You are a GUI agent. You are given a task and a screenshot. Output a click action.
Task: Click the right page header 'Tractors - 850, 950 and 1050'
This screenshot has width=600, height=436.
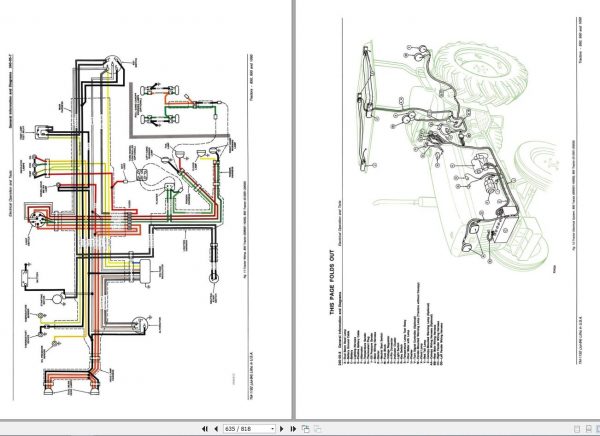(580, 40)
